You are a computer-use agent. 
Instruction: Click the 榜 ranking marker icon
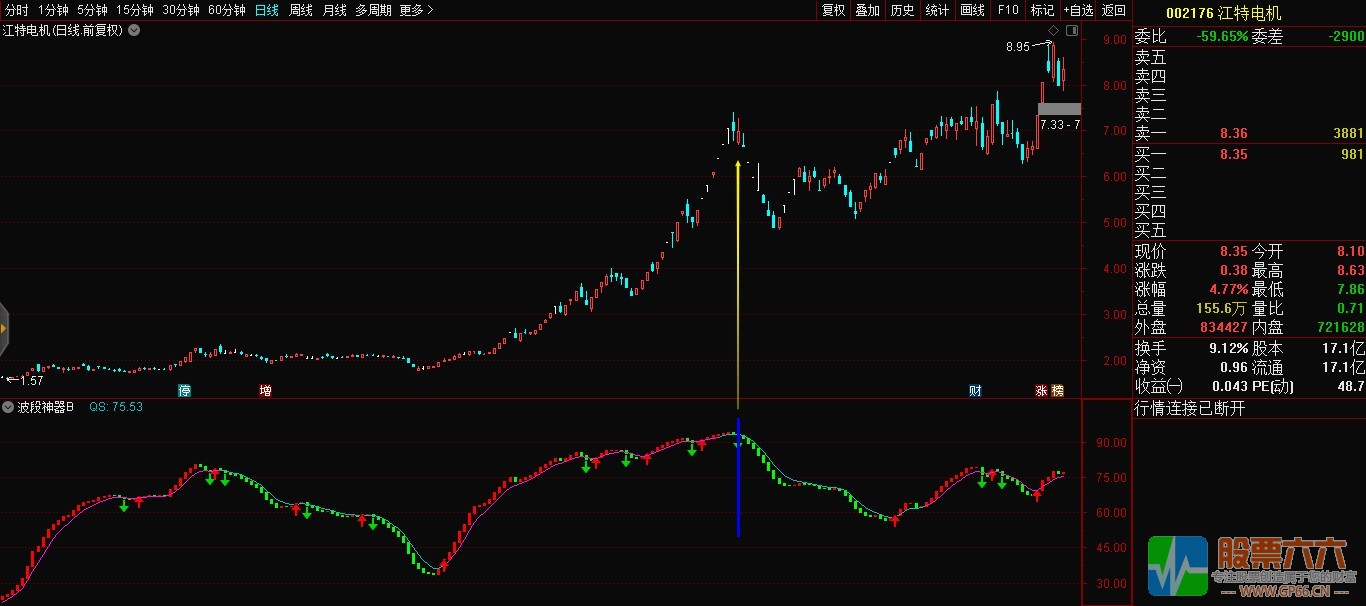[1058, 390]
